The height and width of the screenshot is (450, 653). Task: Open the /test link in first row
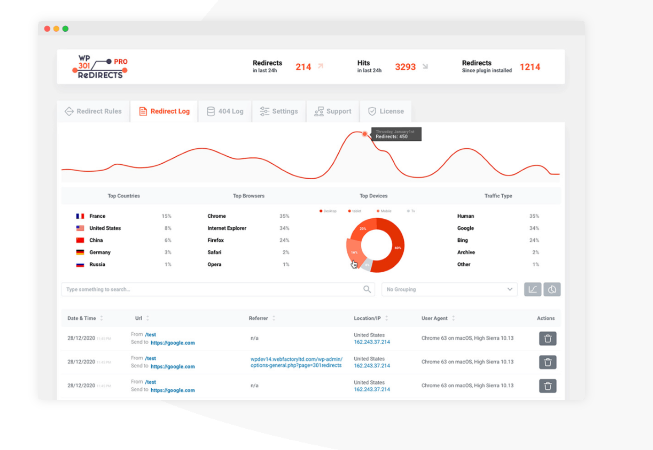[150, 335]
